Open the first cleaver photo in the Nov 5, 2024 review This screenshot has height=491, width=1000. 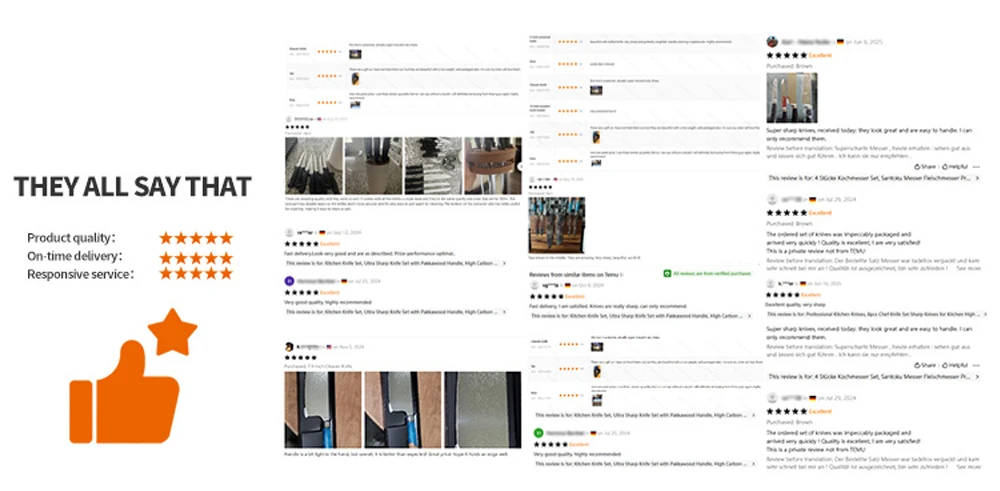click(x=323, y=410)
